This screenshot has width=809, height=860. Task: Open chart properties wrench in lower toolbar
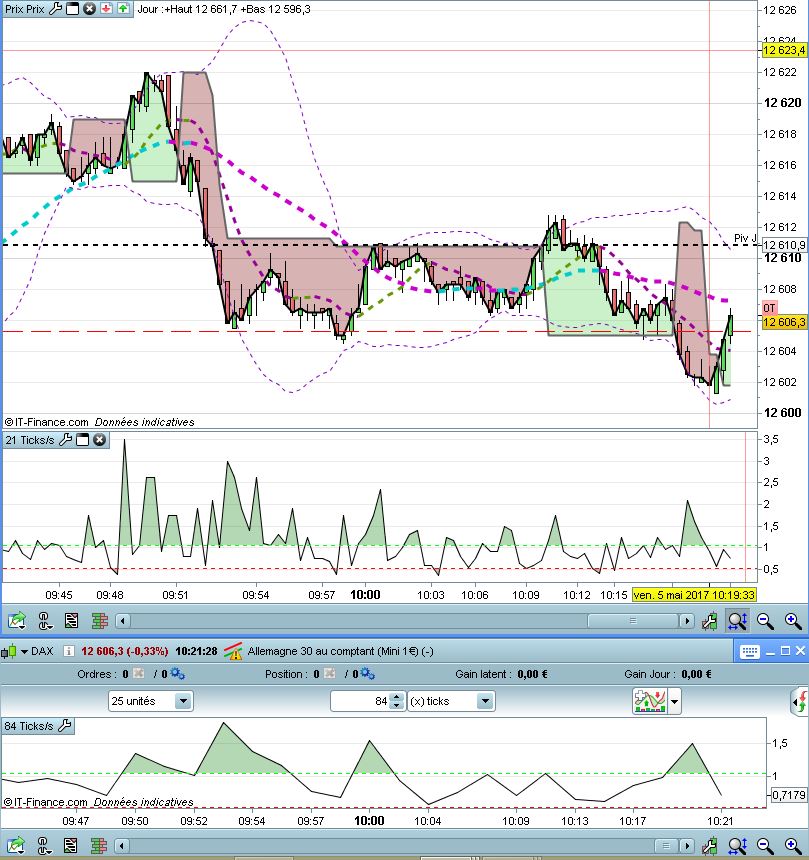click(709, 845)
